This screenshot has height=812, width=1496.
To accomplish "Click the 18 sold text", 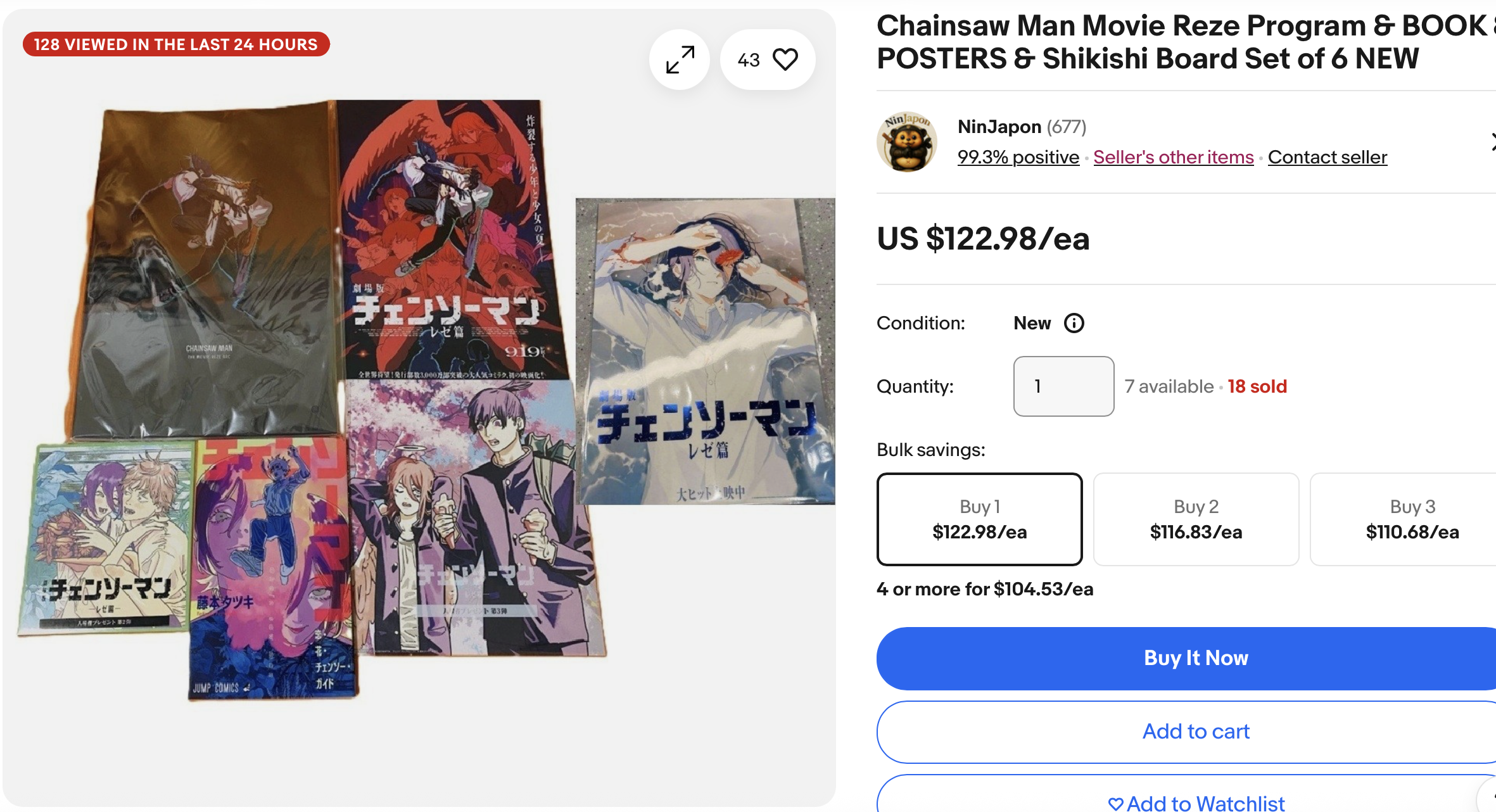I will point(1257,386).
